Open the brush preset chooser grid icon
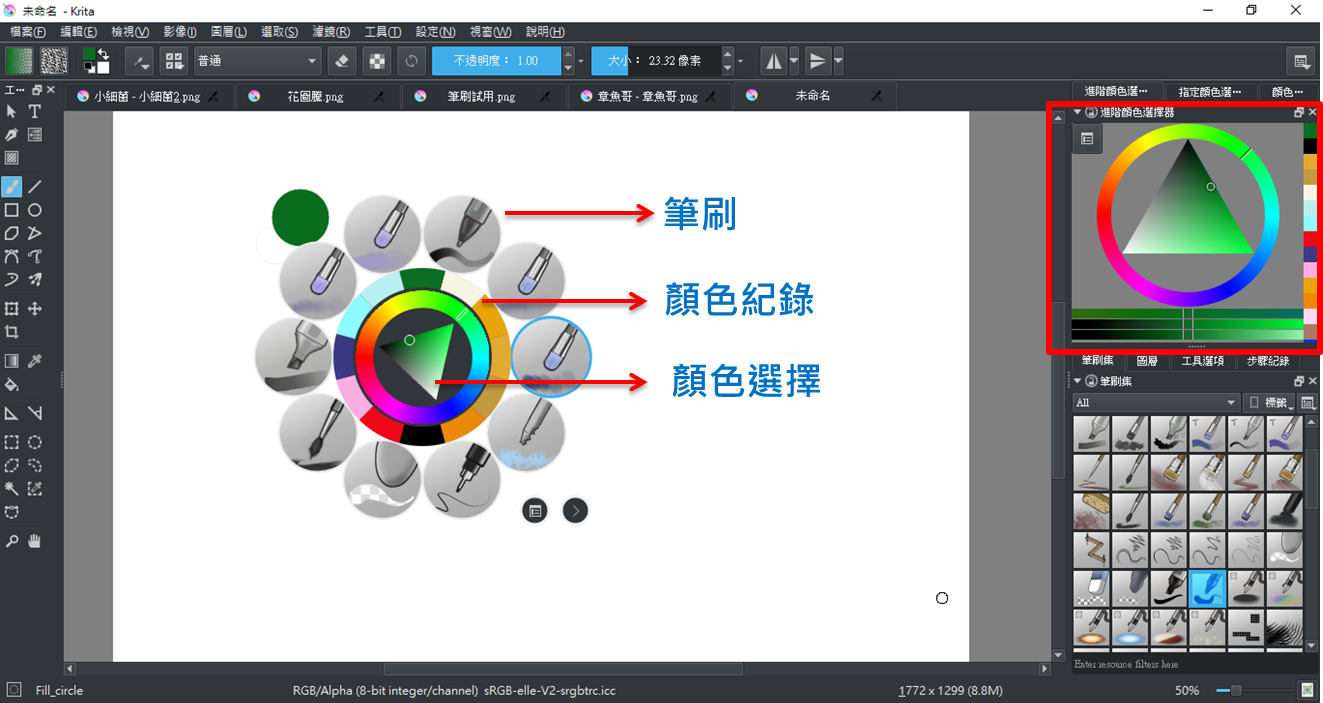The image size is (1323, 703). point(175,61)
